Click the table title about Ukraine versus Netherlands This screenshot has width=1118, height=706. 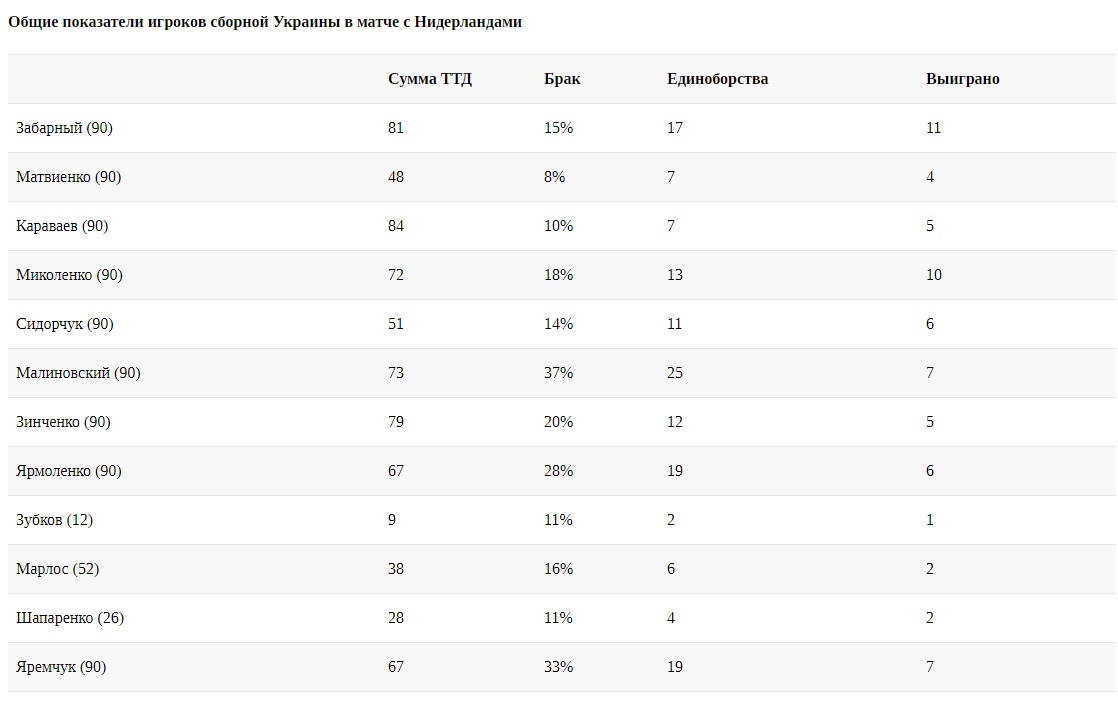(265, 22)
